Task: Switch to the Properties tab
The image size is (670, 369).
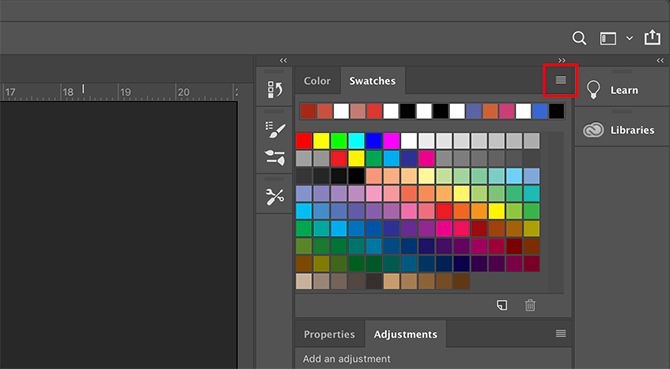Action: 329,334
